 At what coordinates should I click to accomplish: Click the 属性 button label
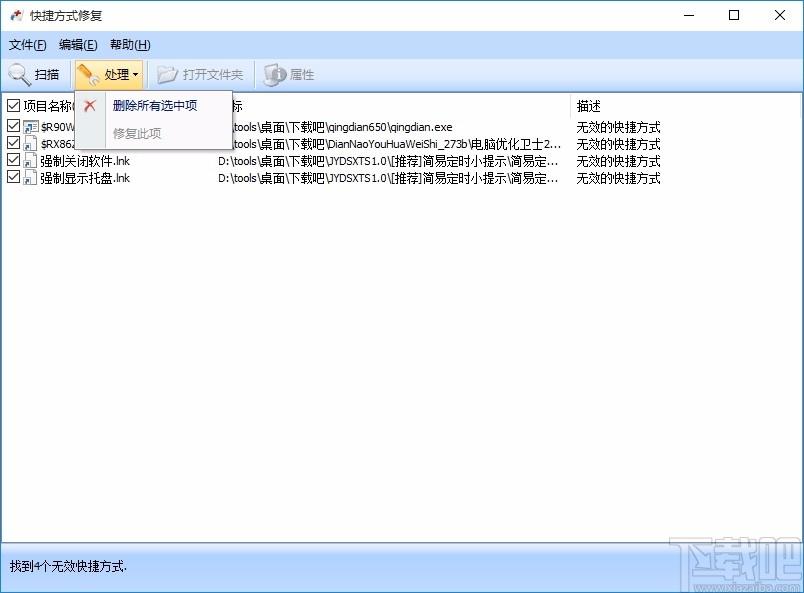[x=302, y=75]
